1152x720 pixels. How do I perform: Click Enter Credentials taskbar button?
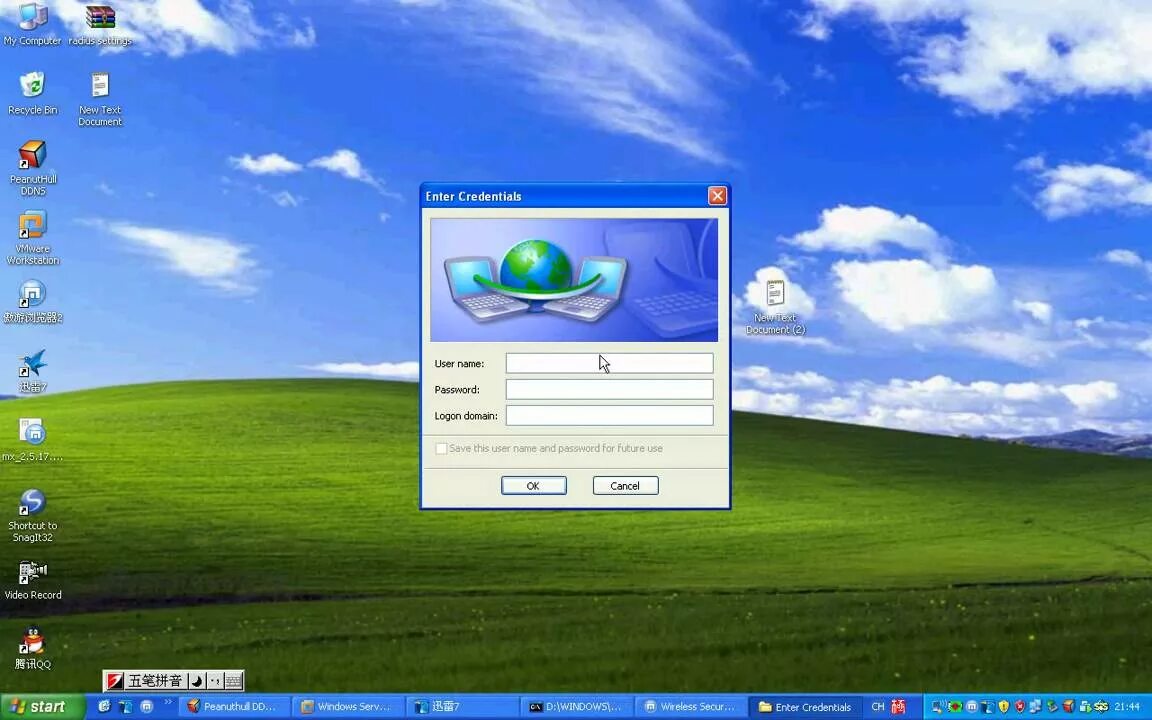tap(804, 707)
